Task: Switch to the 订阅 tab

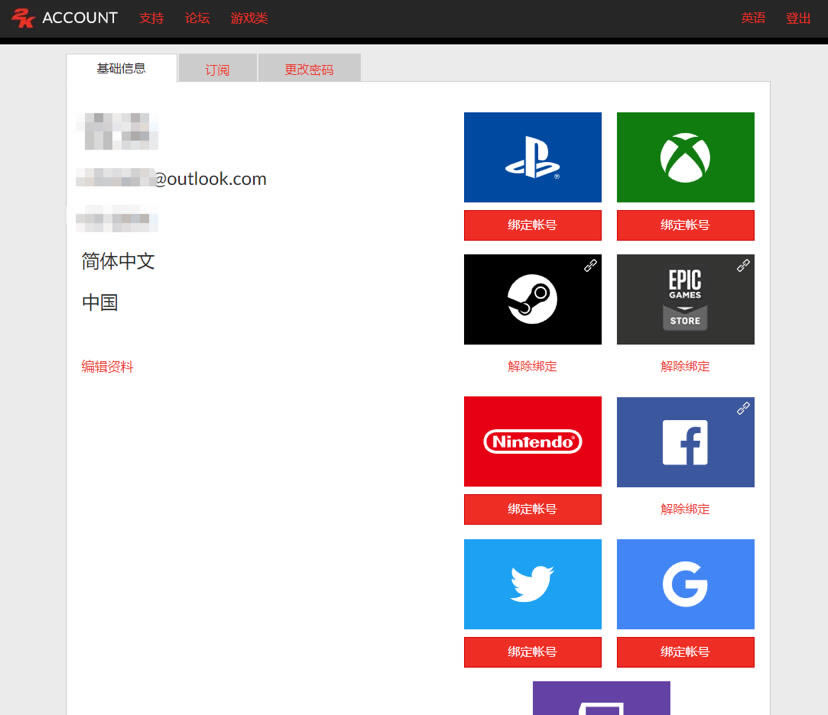Action: pos(218,69)
